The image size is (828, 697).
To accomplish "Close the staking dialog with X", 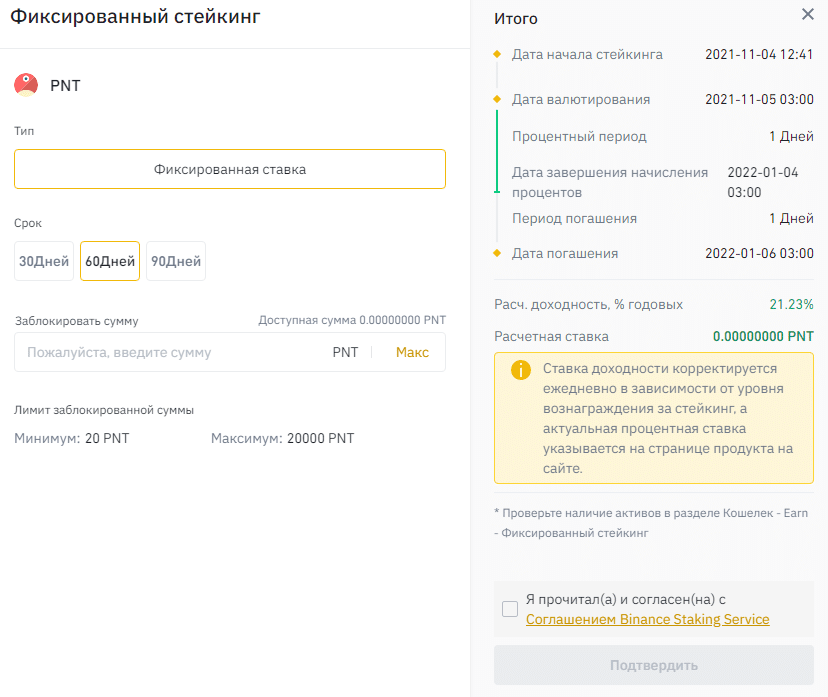I will tap(808, 14).
